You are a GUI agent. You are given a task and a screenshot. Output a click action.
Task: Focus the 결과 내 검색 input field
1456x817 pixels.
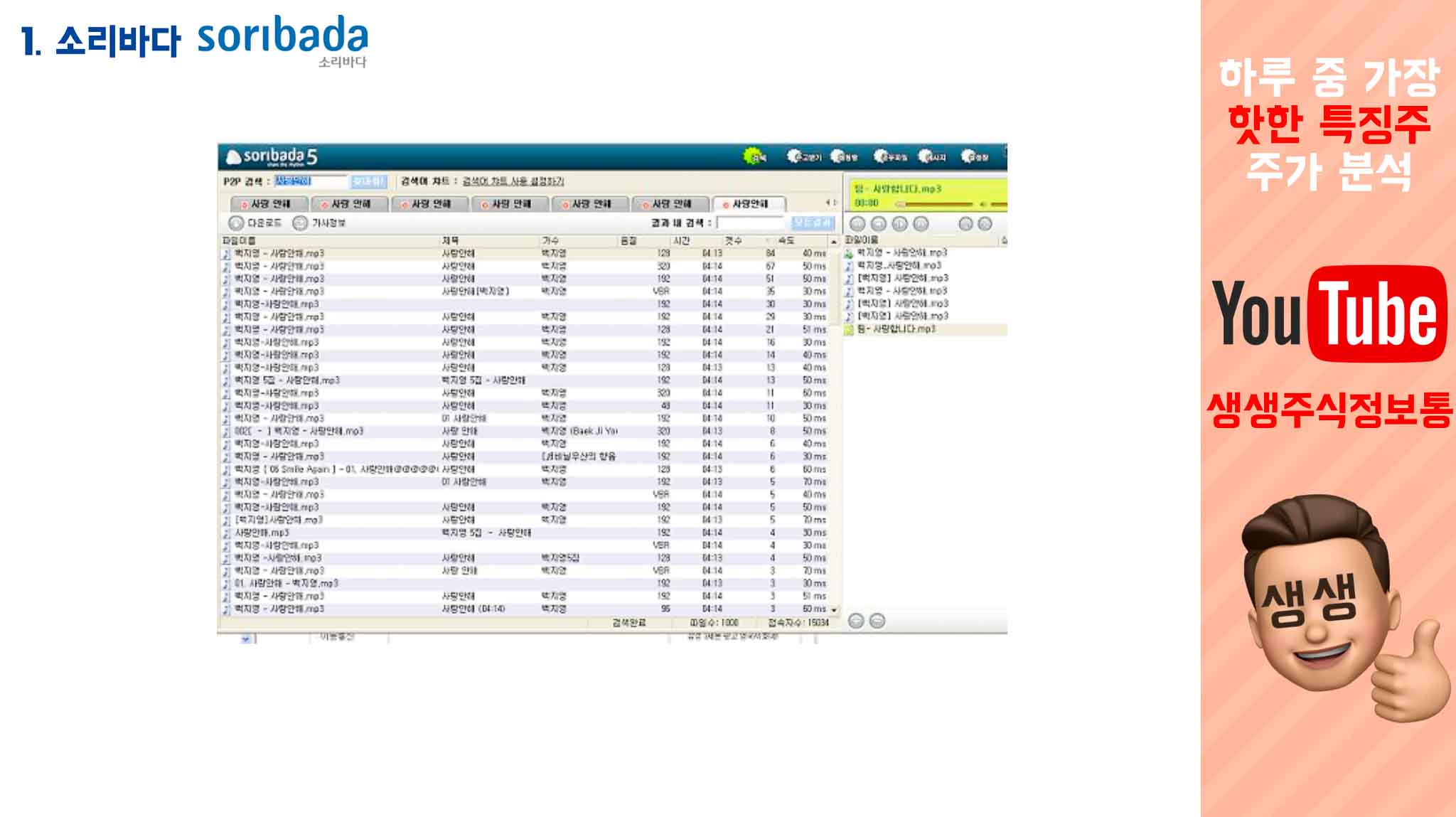click(751, 223)
